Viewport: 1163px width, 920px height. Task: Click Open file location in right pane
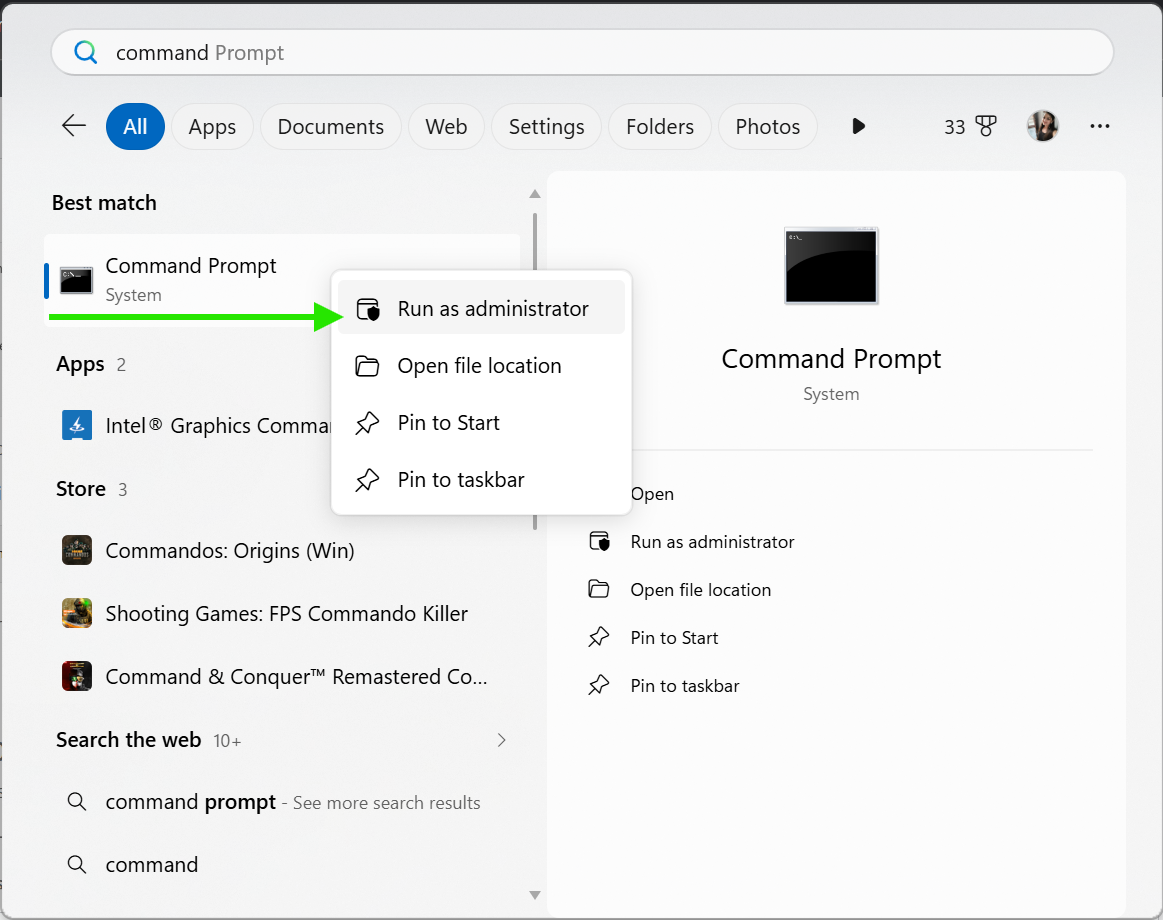click(x=700, y=590)
